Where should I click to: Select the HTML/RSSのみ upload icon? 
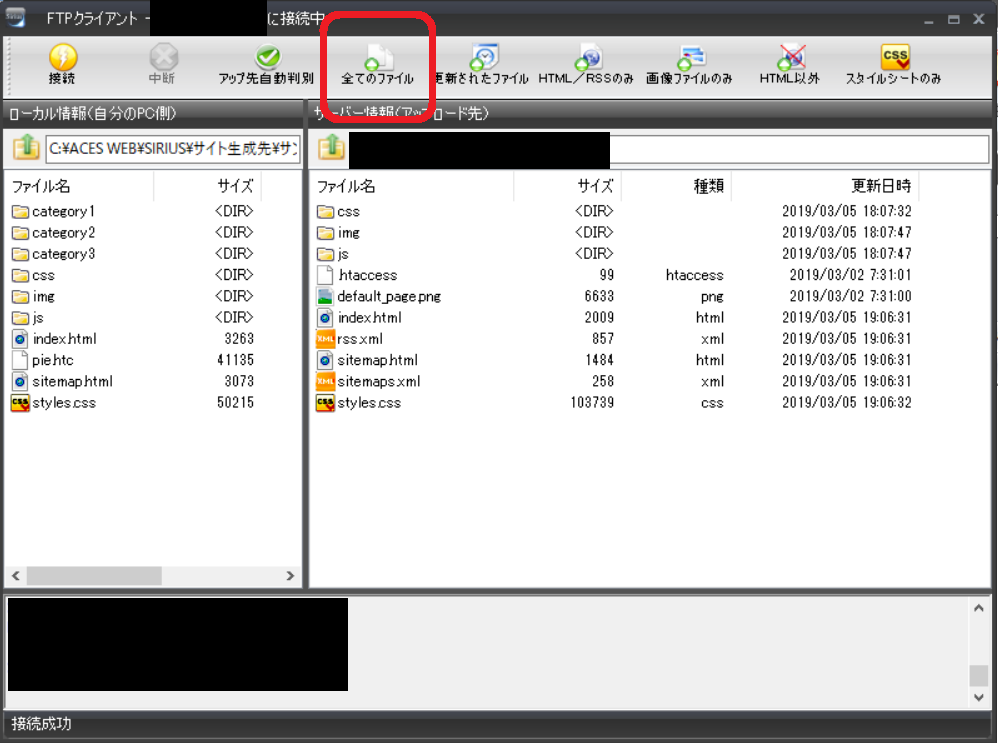(586, 59)
